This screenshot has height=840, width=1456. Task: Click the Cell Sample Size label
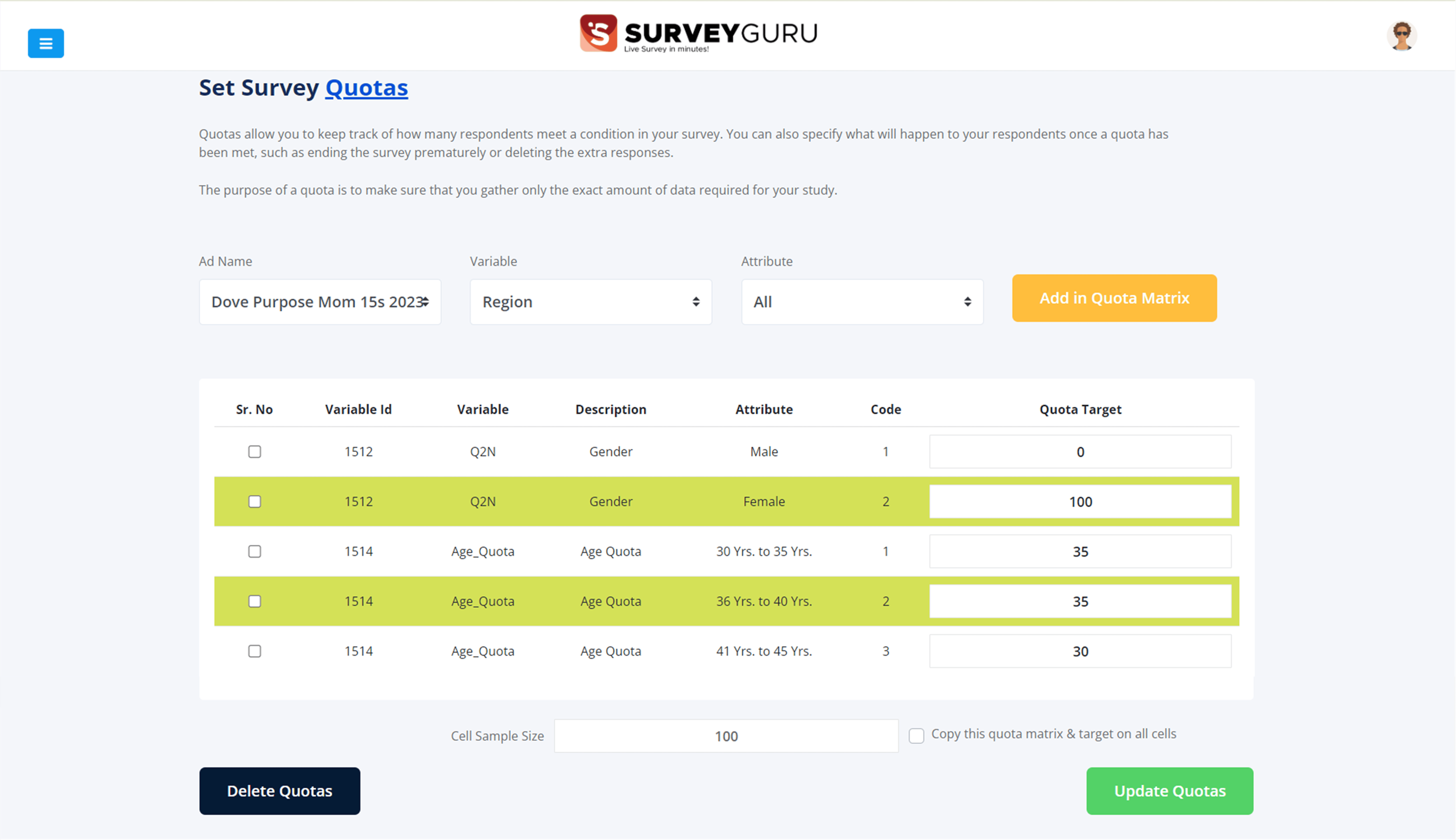click(497, 736)
